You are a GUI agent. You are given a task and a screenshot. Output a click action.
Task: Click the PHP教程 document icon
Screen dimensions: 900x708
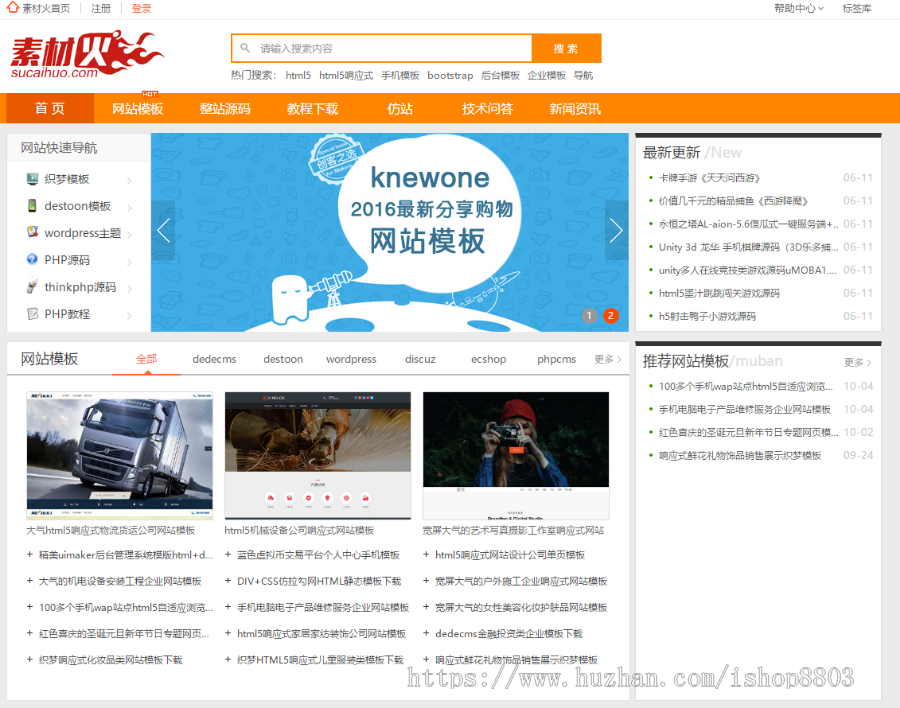tap(33, 314)
